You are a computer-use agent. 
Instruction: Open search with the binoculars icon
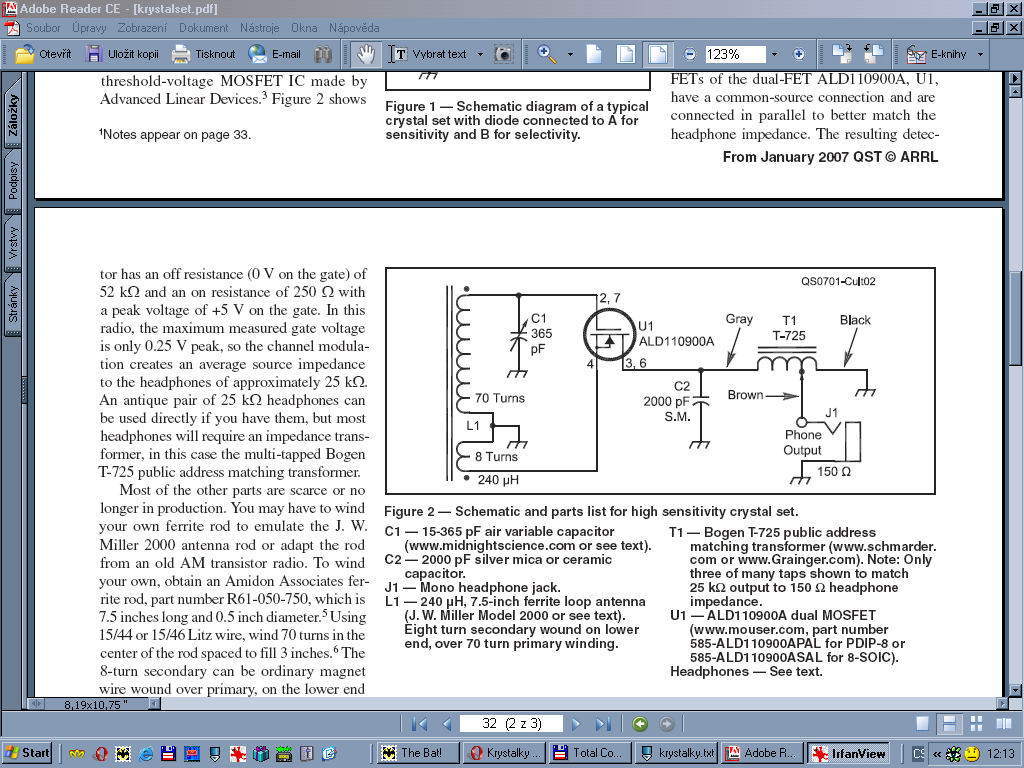click(x=323, y=54)
